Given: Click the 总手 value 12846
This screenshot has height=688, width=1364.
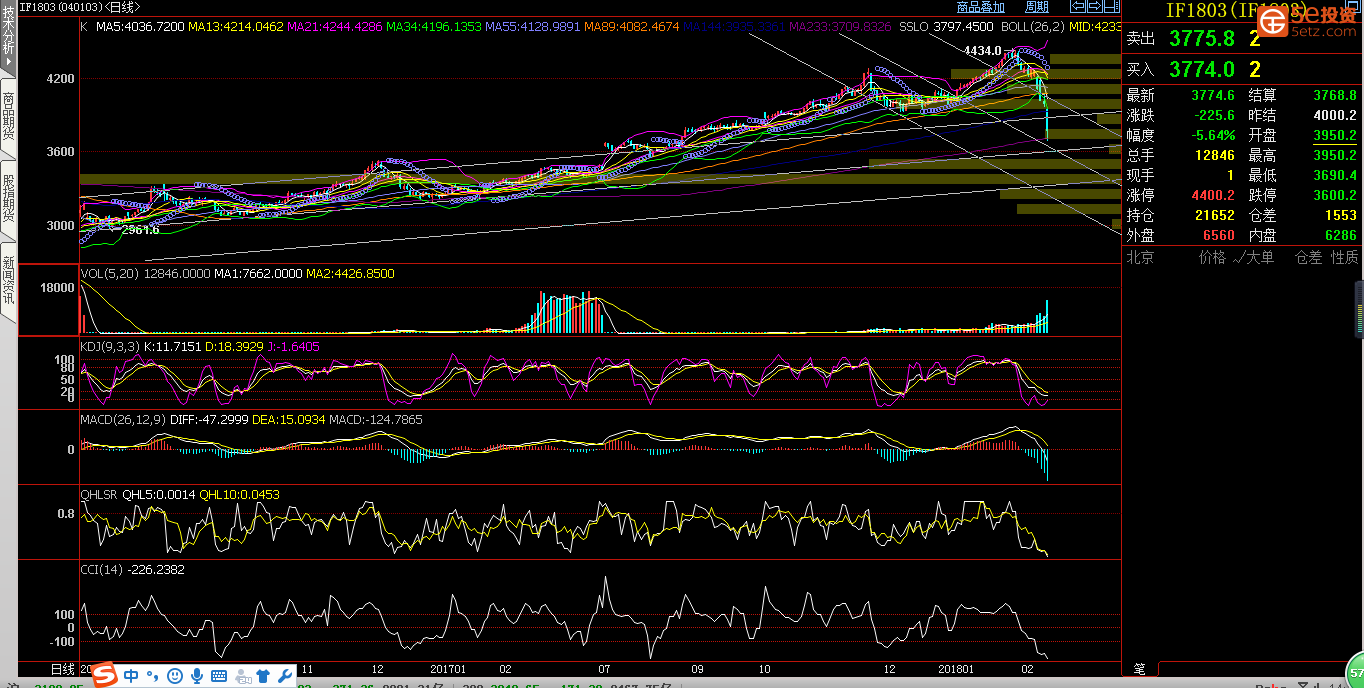Looking at the screenshot, I should pos(1215,155).
